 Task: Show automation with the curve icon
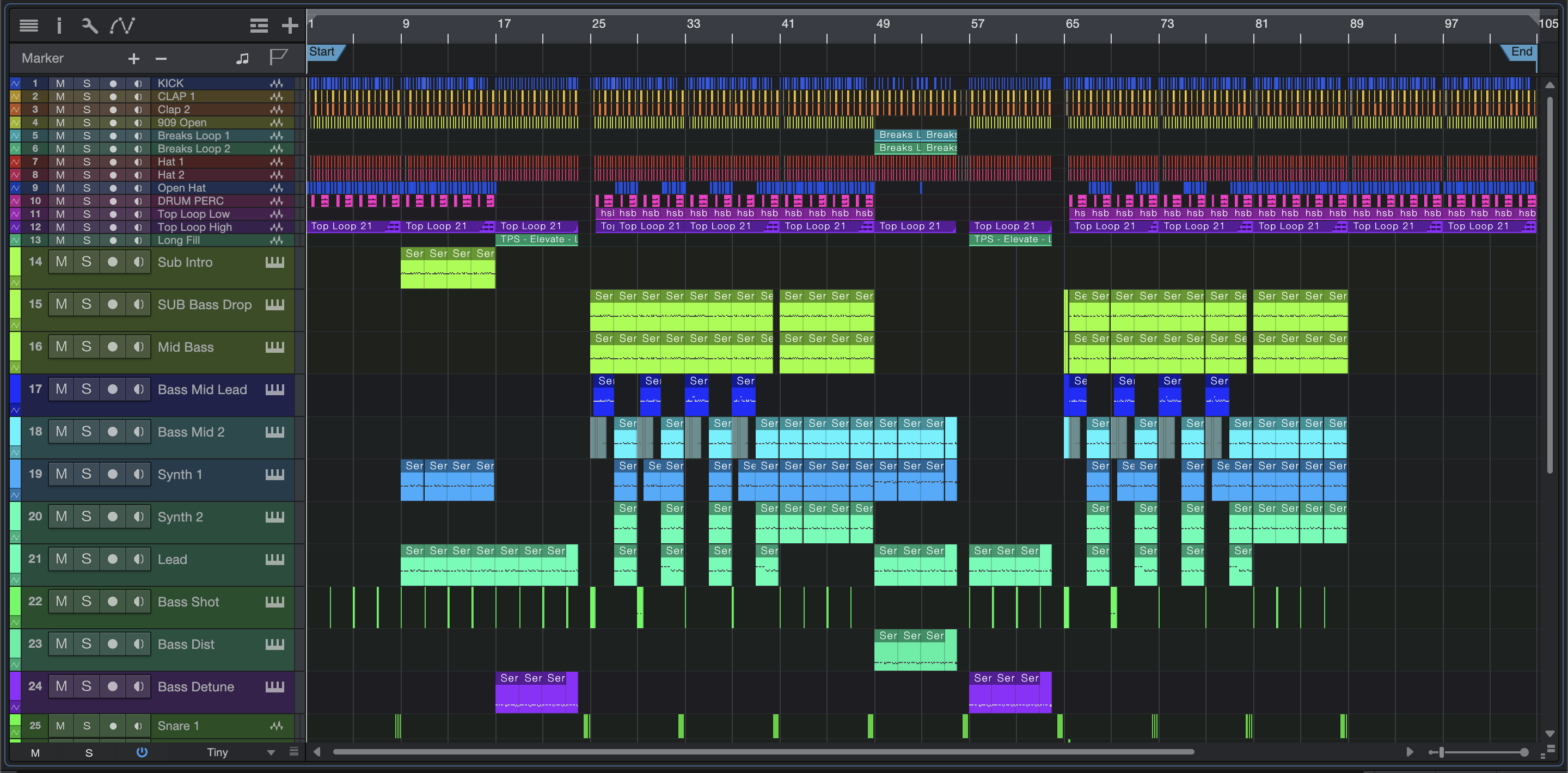pyautogui.click(x=122, y=26)
